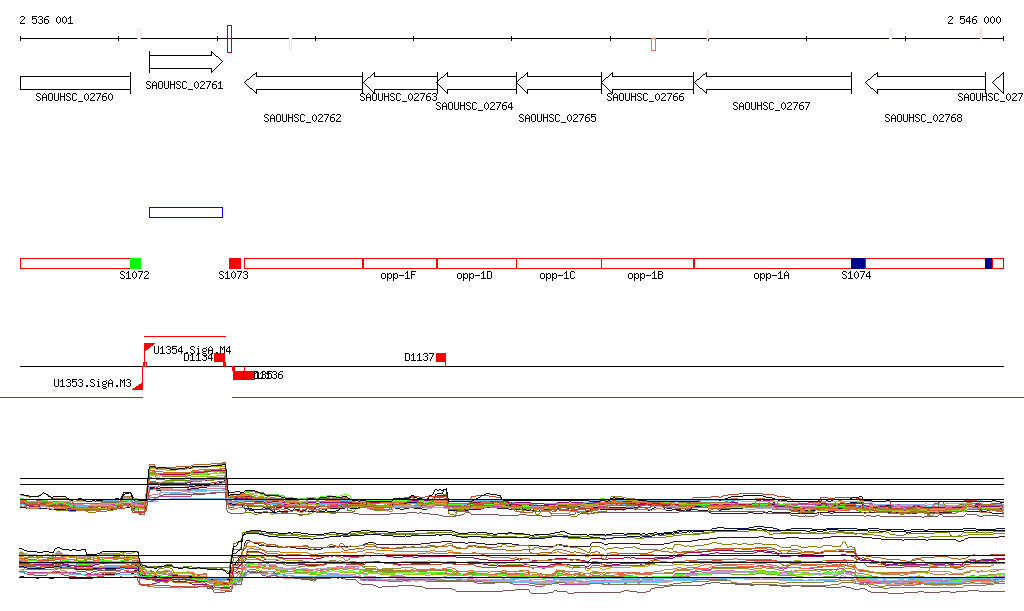Click the SAOUHSC_02765 gene label
Viewport: 1024px width, 611px height.
[x=557, y=118]
